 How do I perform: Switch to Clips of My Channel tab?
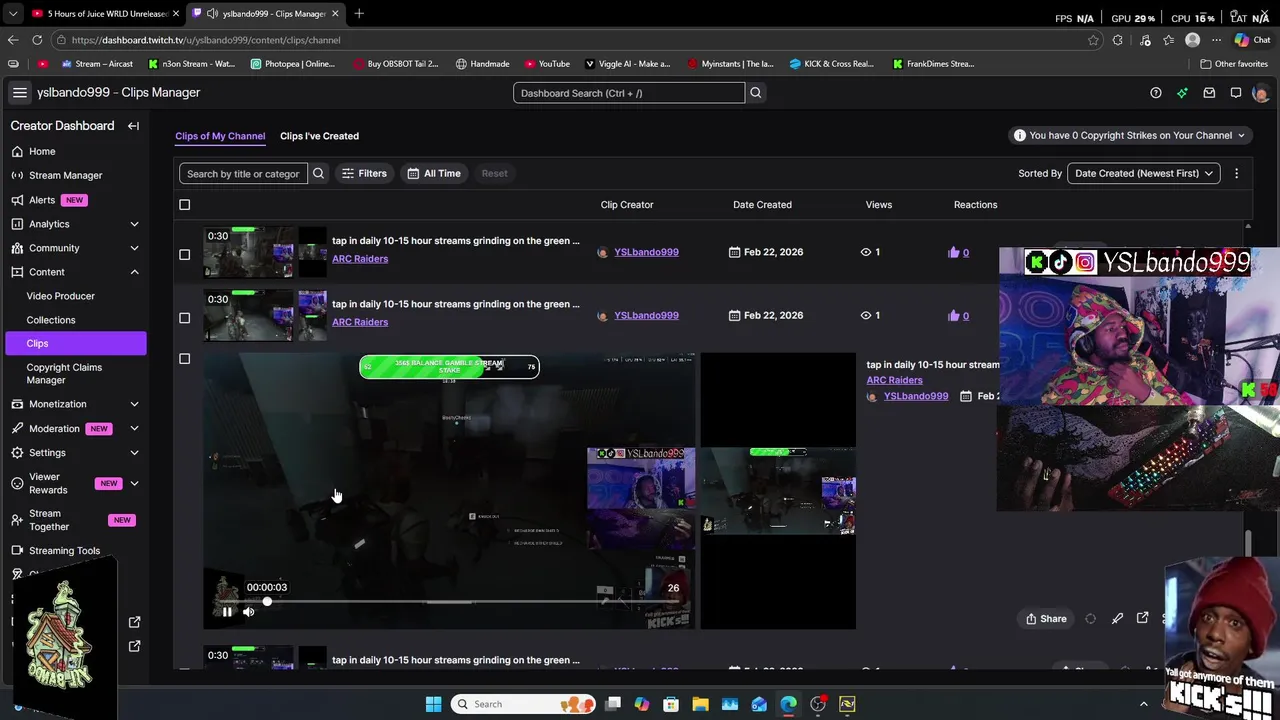click(x=220, y=136)
